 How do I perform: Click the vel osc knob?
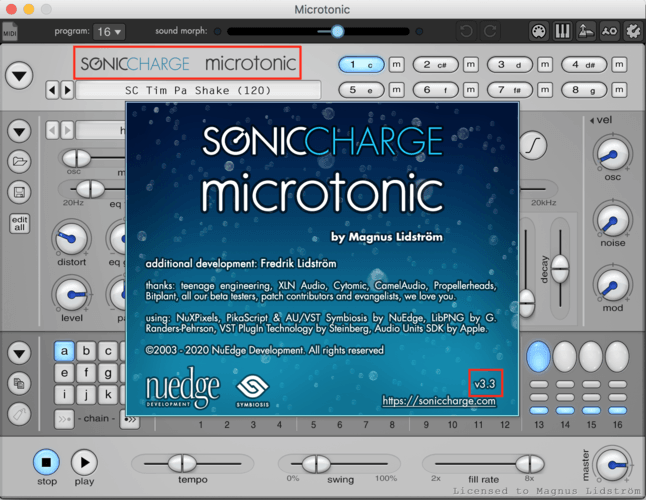coord(613,154)
